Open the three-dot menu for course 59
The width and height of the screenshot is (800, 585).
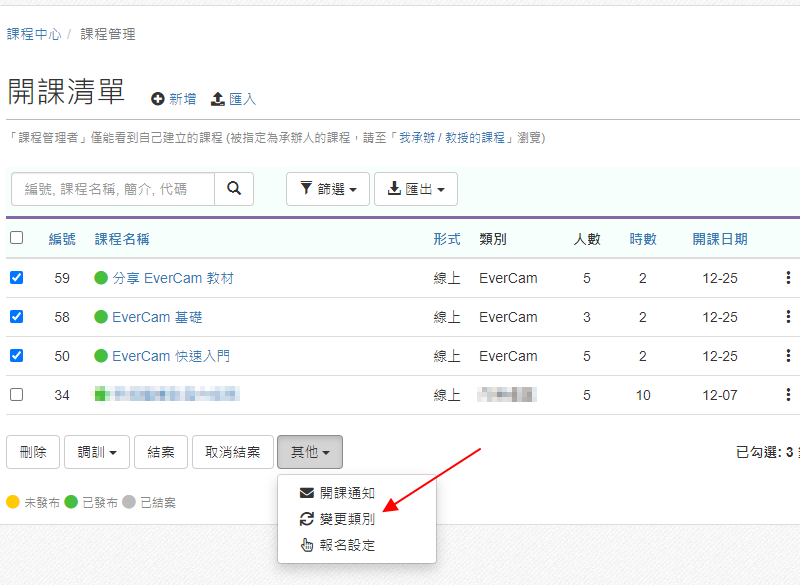pyautogui.click(x=788, y=278)
